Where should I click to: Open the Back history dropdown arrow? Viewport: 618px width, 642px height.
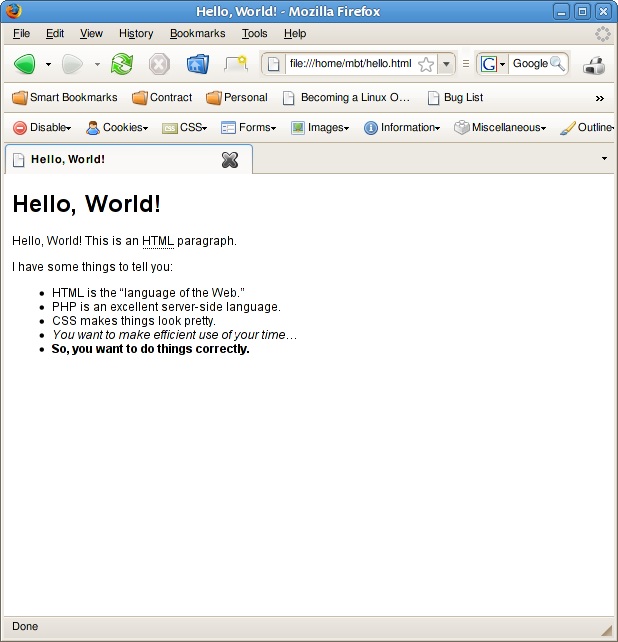pyautogui.click(x=48, y=64)
